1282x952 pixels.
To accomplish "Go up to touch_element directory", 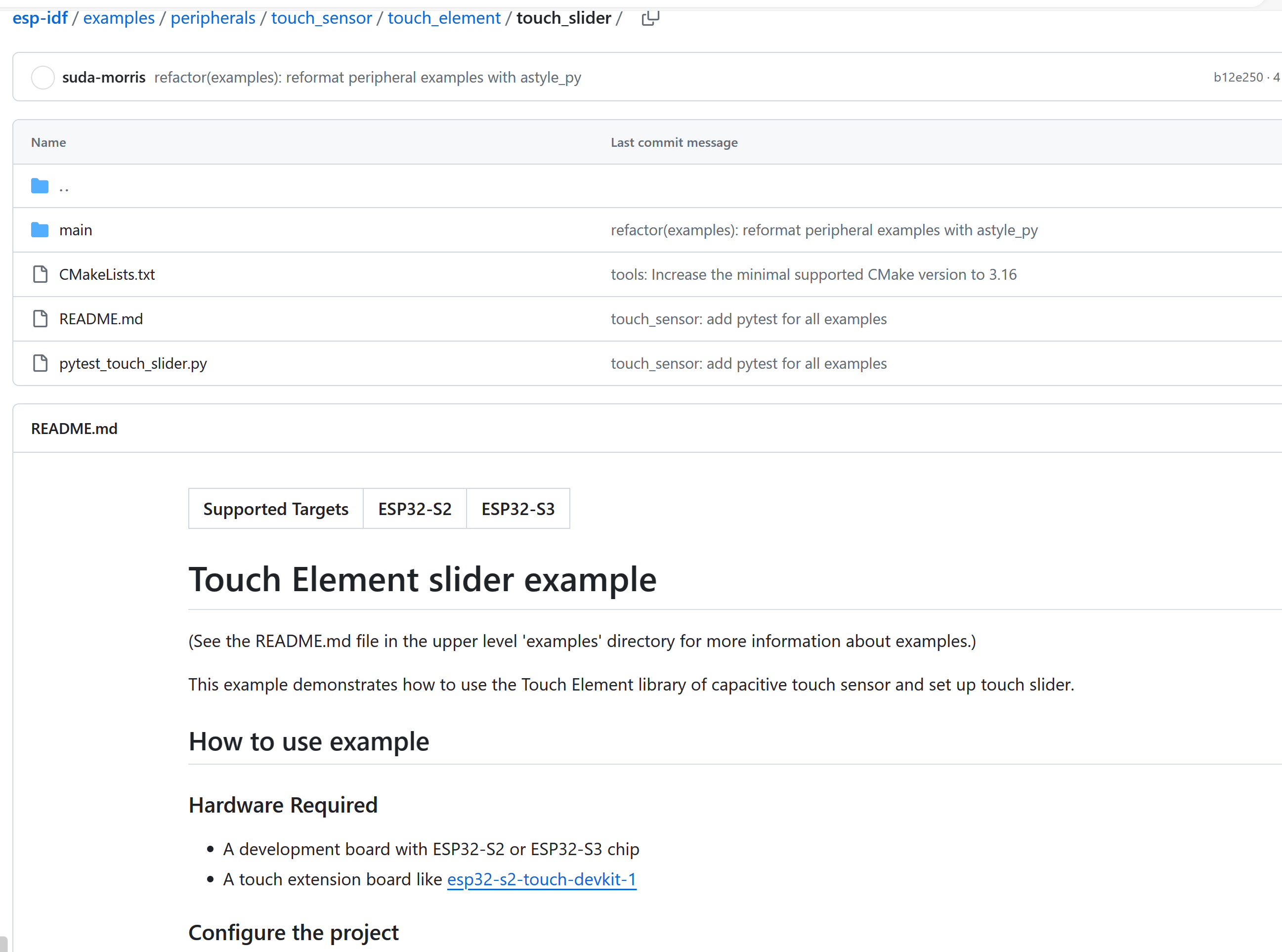I will tap(444, 18).
